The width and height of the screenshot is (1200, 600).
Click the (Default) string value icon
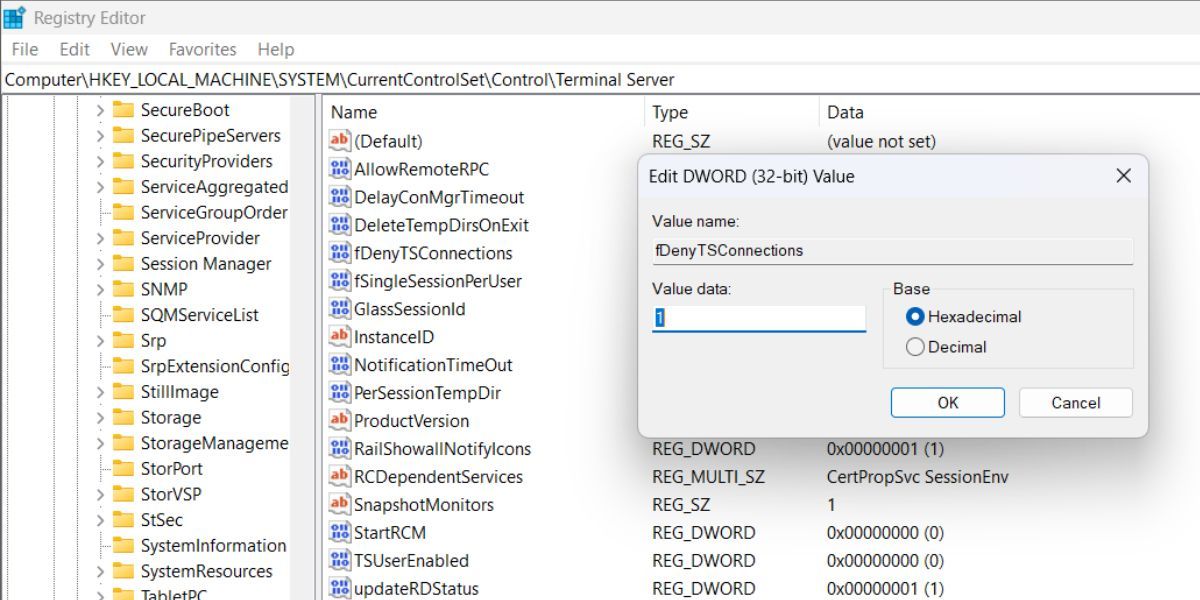[340, 141]
